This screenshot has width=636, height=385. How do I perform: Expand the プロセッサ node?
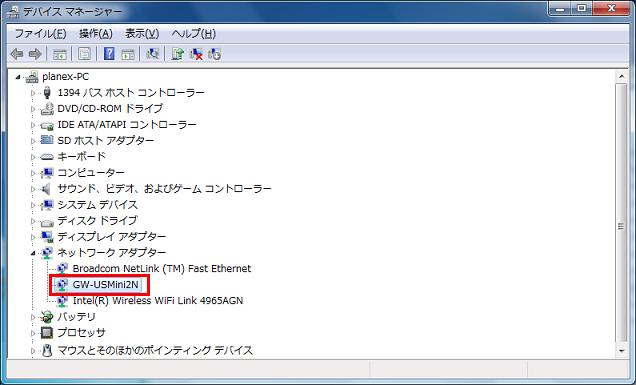pyautogui.click(x=33, y=333)
